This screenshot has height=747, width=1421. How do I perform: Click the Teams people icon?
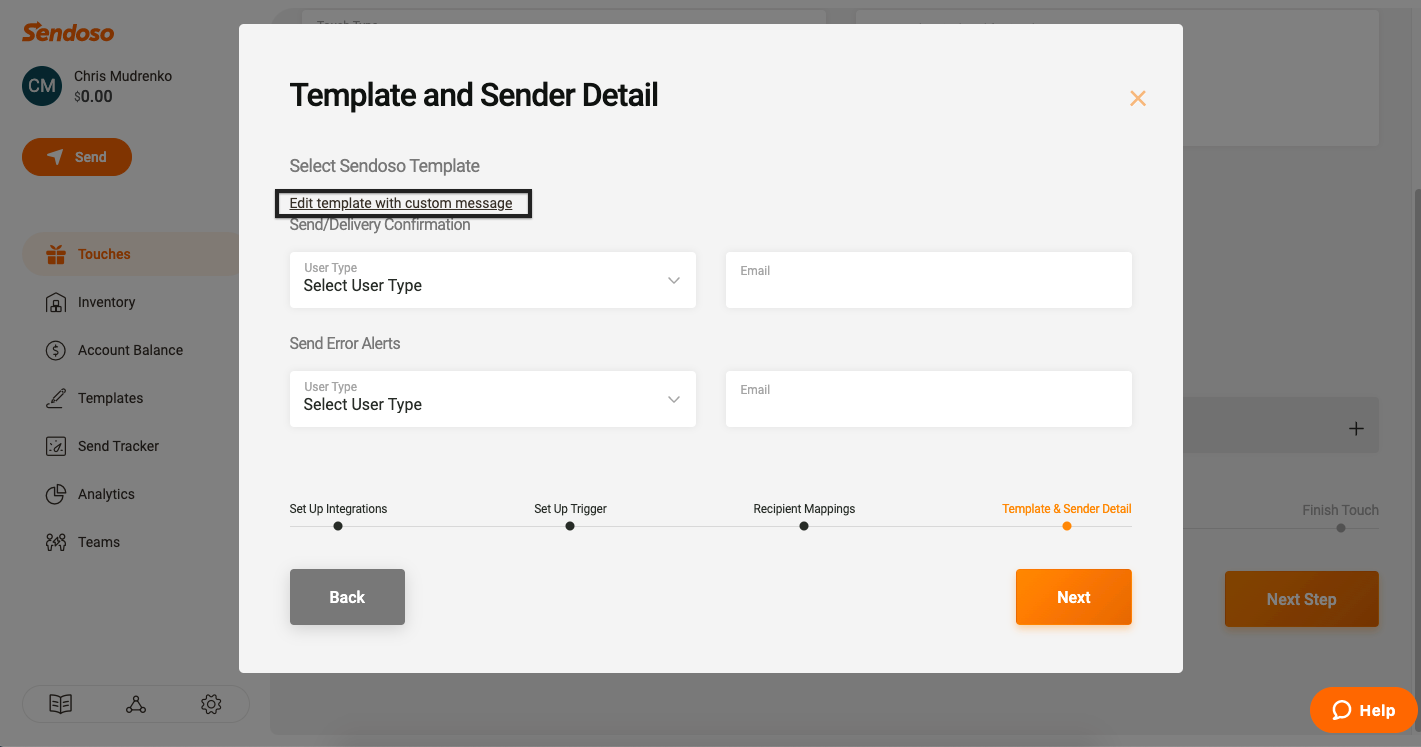pyautogui.click(x=56, y=542)
